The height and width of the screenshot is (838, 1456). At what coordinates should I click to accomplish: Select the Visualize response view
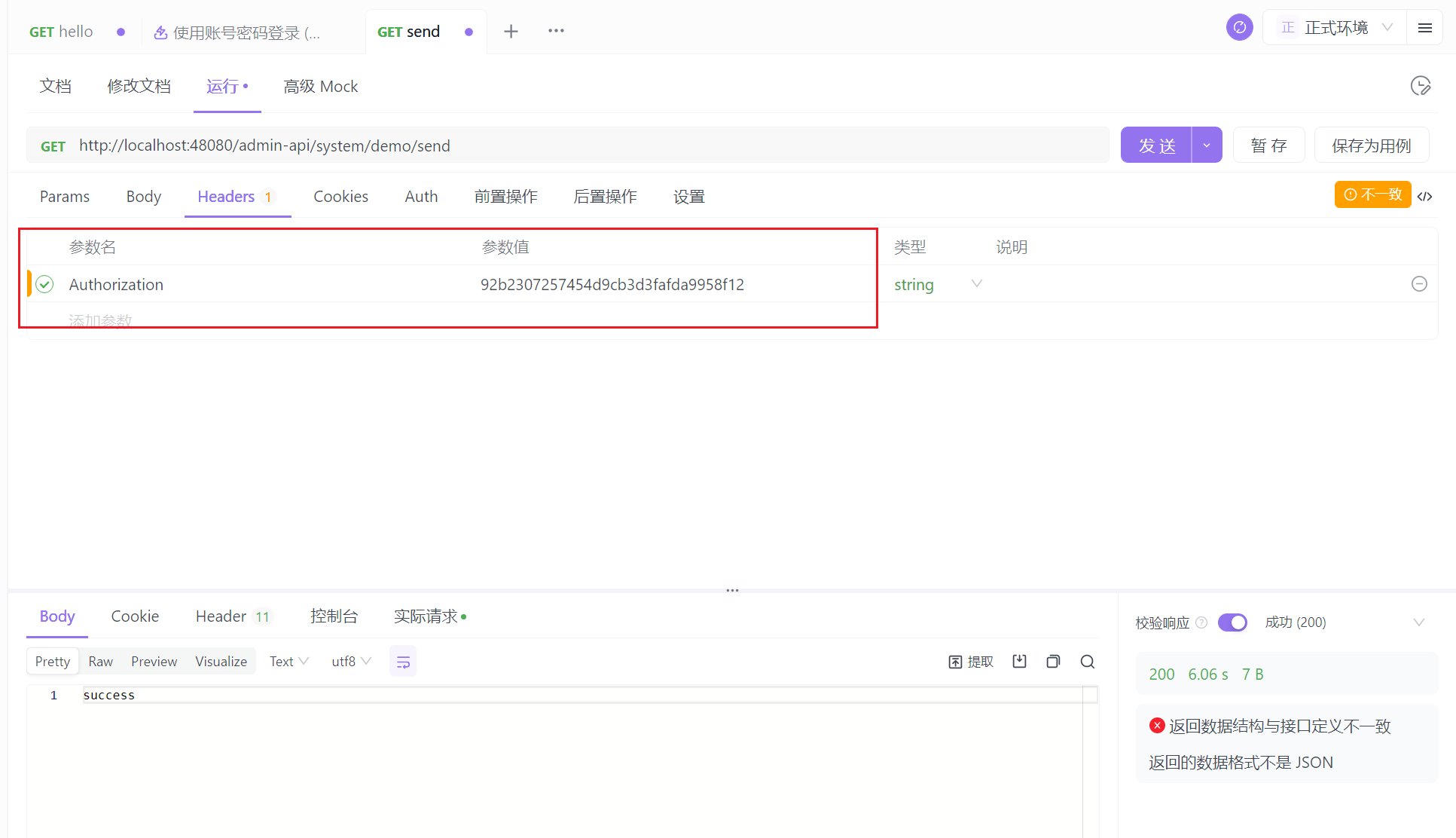point(221,661)
